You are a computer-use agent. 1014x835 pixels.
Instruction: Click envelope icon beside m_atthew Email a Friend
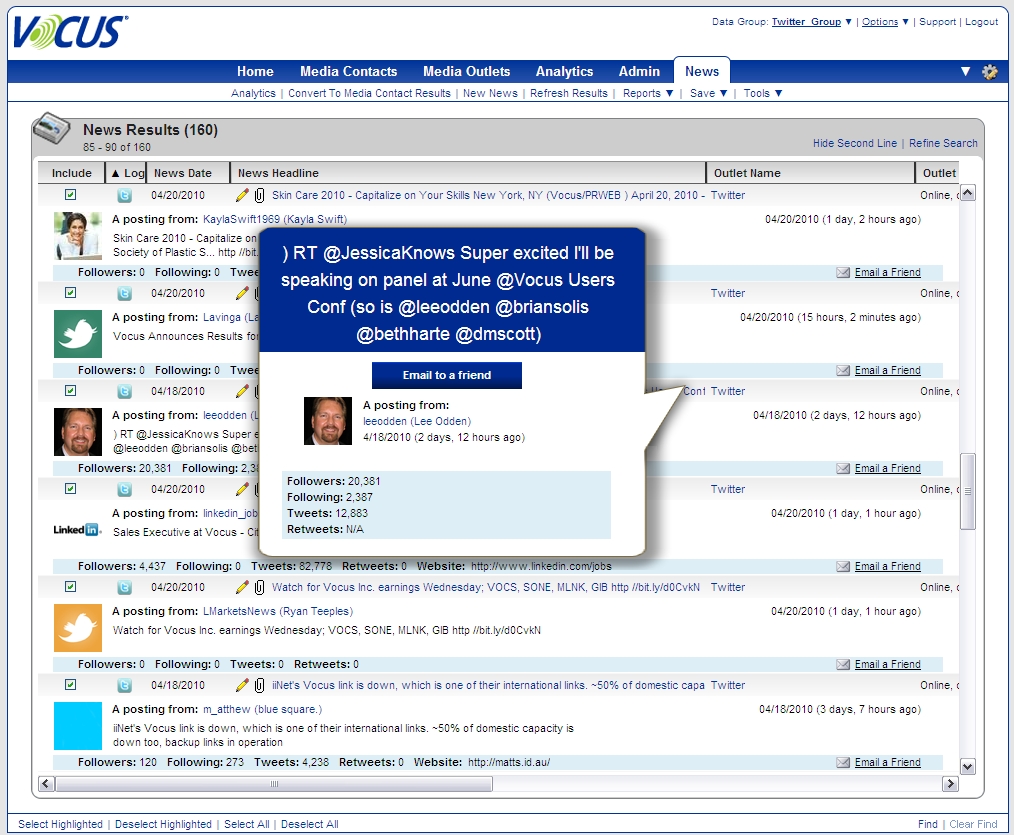pos(843,763)
